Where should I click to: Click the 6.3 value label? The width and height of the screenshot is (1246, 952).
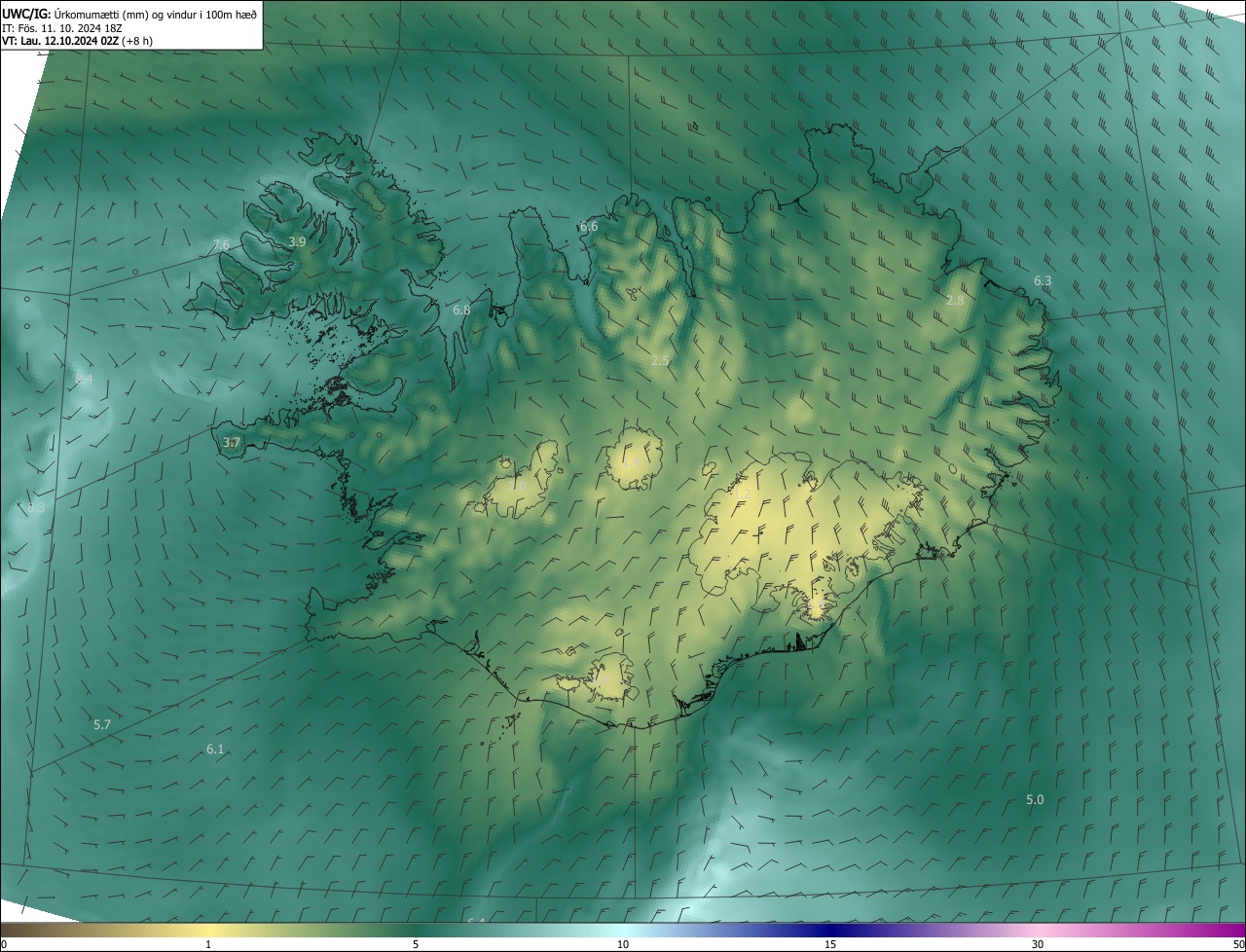(1043, 281)
